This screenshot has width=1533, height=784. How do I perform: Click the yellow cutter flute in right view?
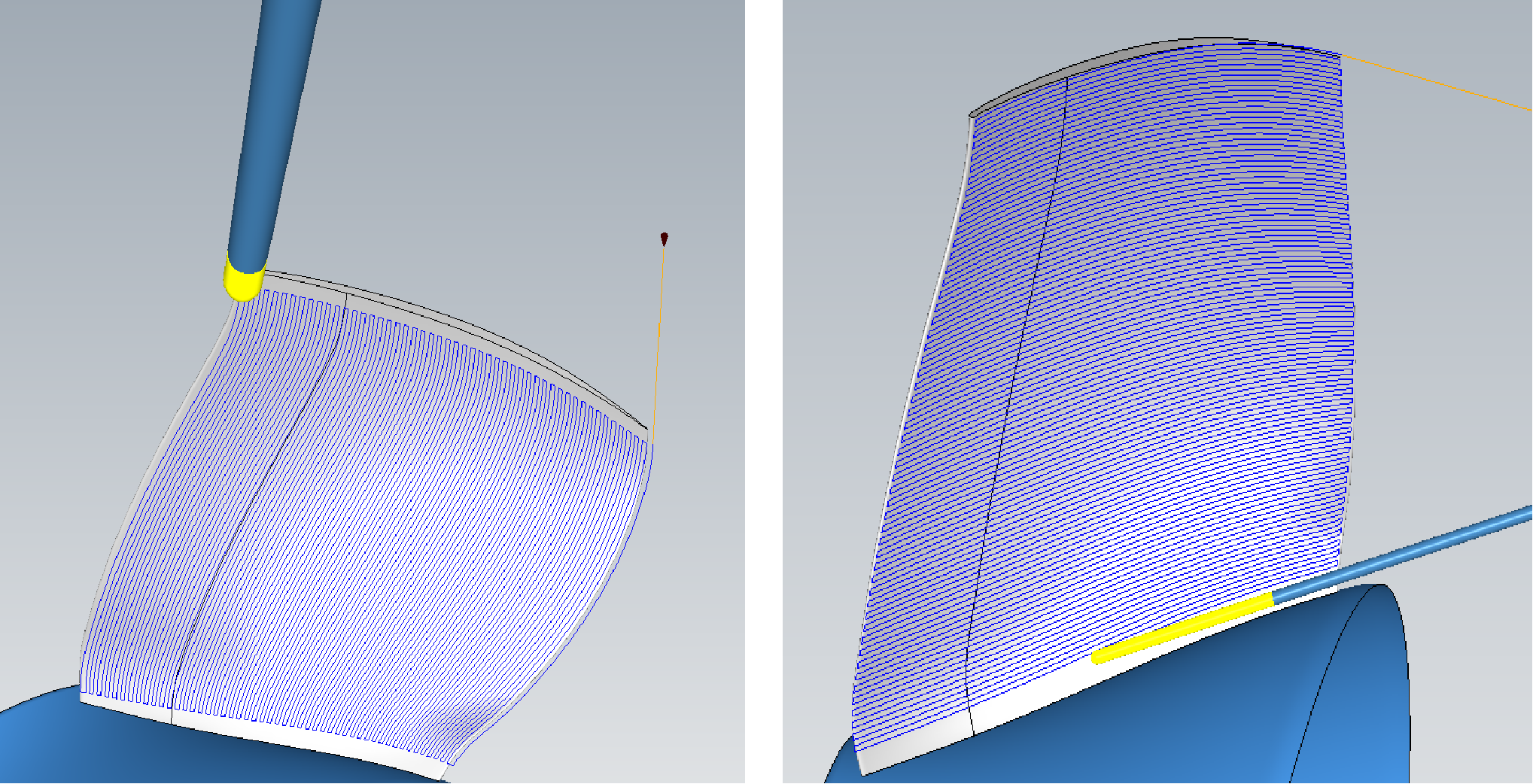coord(1182,628)
